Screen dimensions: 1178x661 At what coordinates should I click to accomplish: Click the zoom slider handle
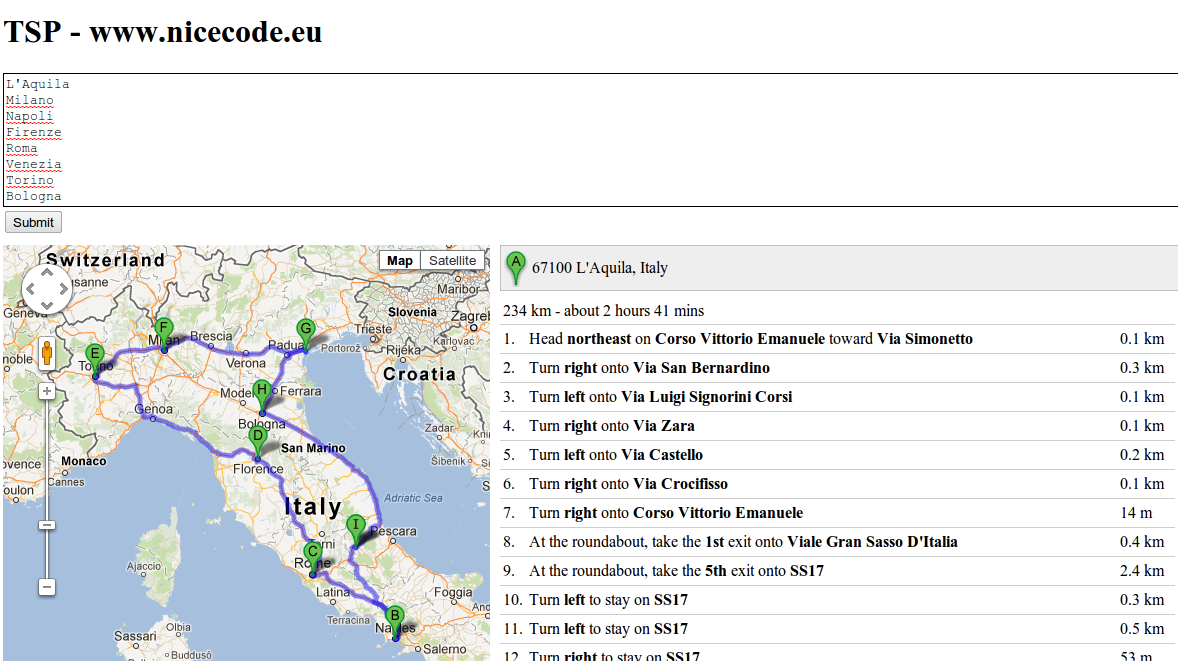(x=47, y=525)
